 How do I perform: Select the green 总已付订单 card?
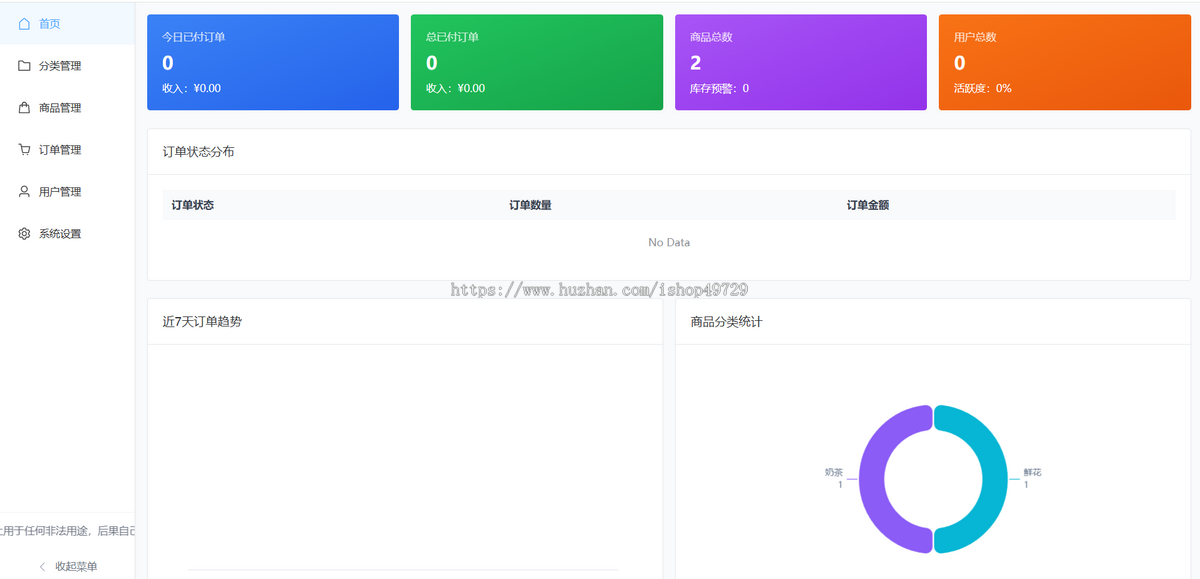(x=537, y=62)
